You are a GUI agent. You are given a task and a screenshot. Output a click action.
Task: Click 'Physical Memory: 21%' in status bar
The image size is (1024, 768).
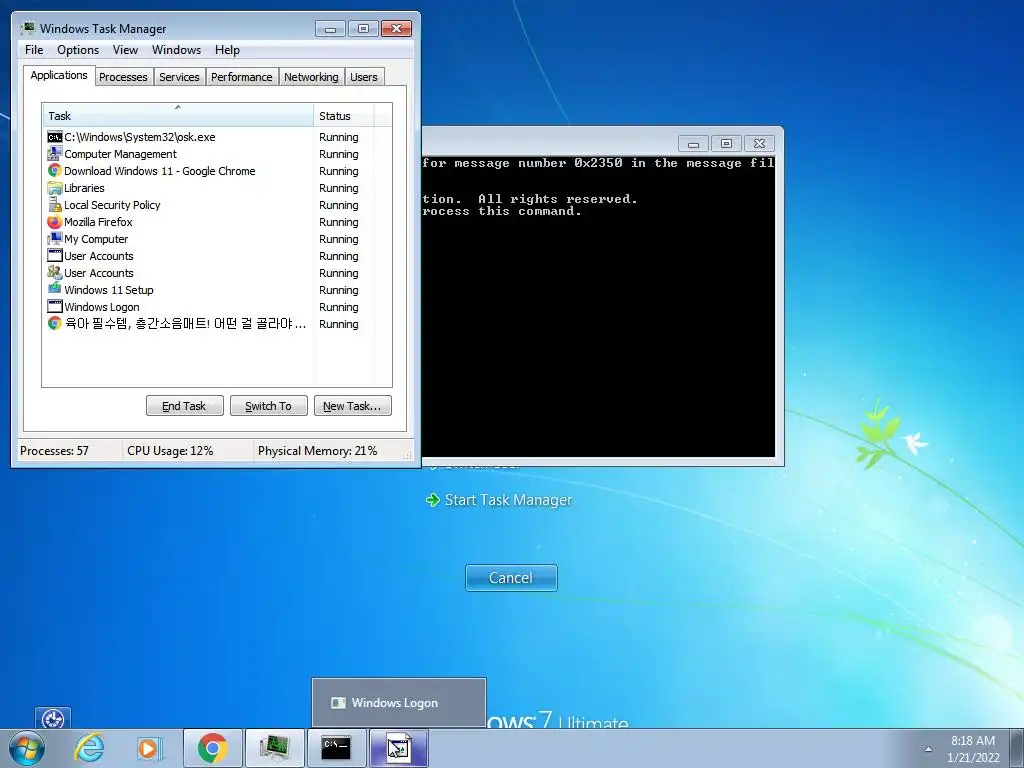(317, 451)
